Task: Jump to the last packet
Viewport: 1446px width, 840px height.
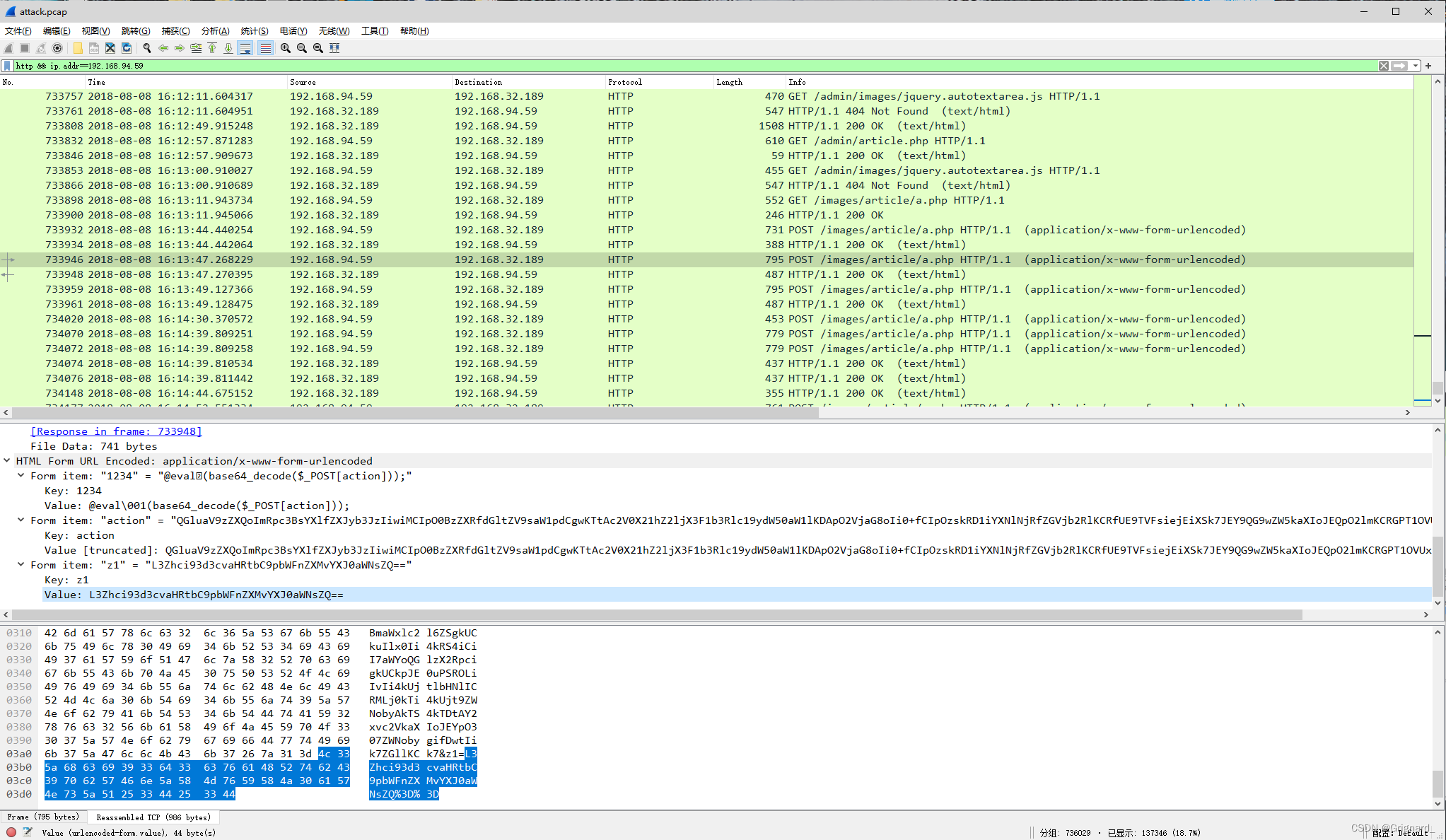Action: pyautogui.click(x=228, y=48)
